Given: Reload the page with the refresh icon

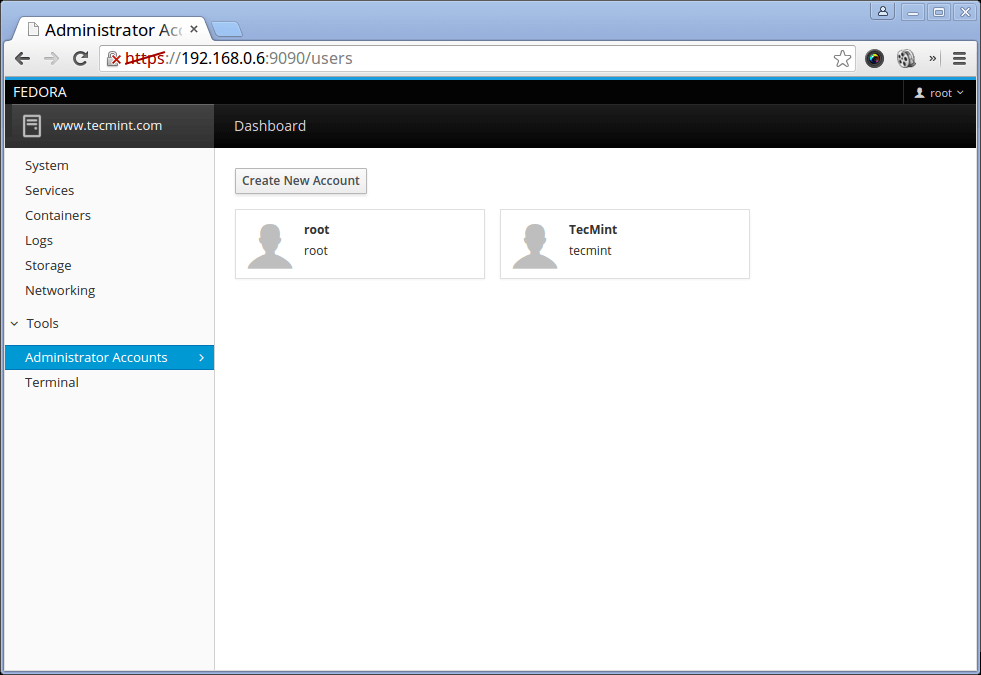Looking at the screenshot, I should (x=81, y=58).
